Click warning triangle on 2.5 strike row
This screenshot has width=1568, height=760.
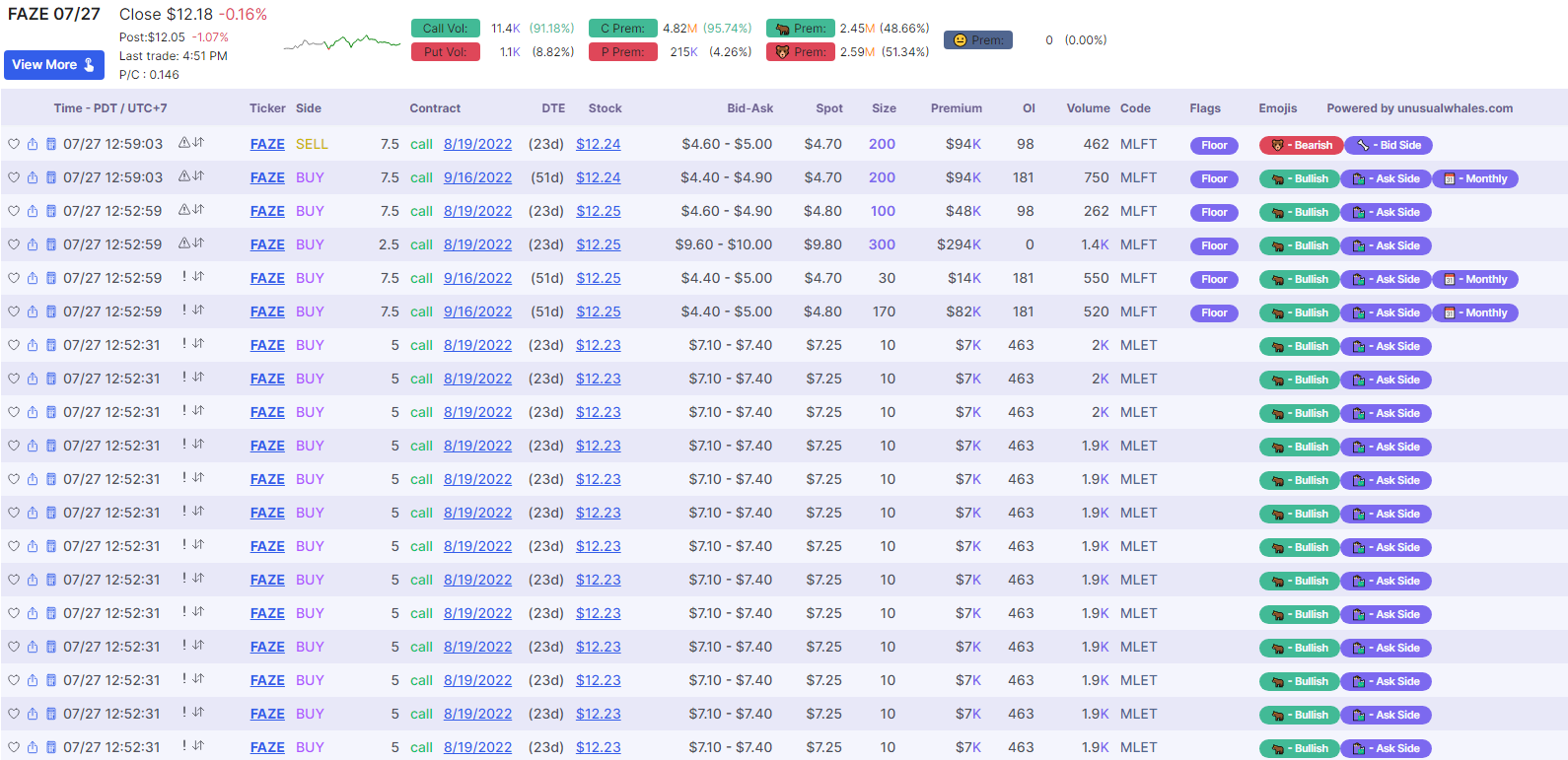(183, 243)
